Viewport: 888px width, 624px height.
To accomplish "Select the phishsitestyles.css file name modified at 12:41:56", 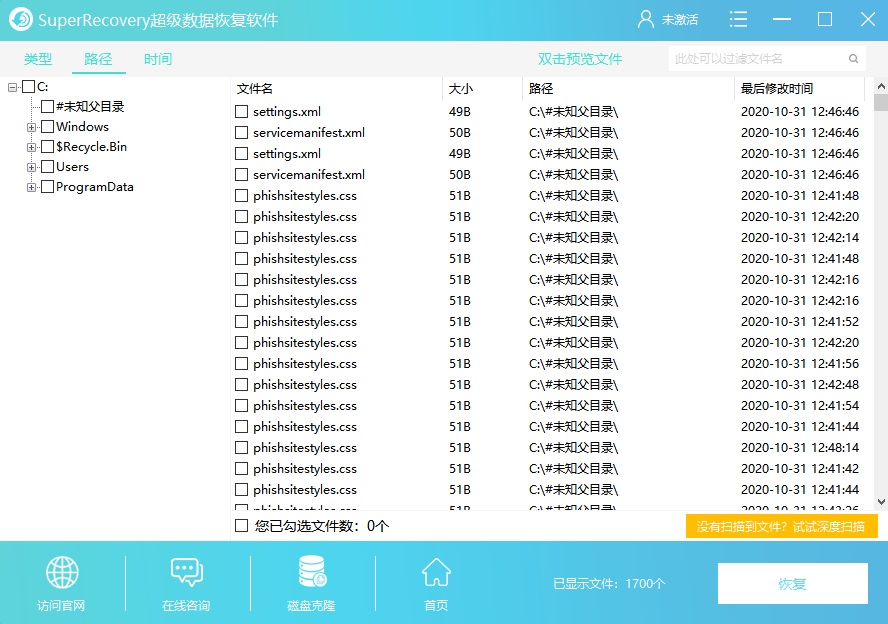I will [305, 364].
